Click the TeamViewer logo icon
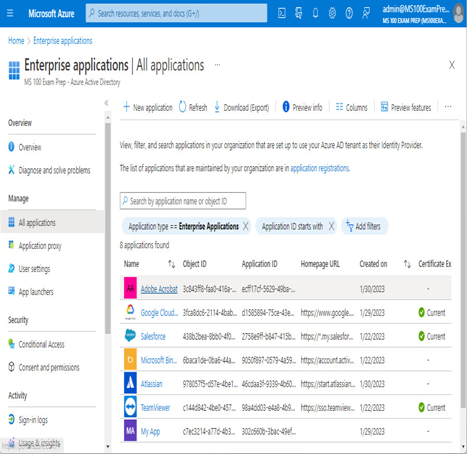This screenshot has height=456, width=468. pos(130,407)
